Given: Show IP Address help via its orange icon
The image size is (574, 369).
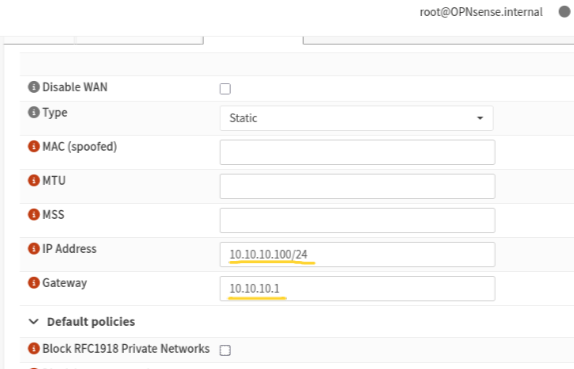Looking at the screenshot, I should (x=34, y=249).
